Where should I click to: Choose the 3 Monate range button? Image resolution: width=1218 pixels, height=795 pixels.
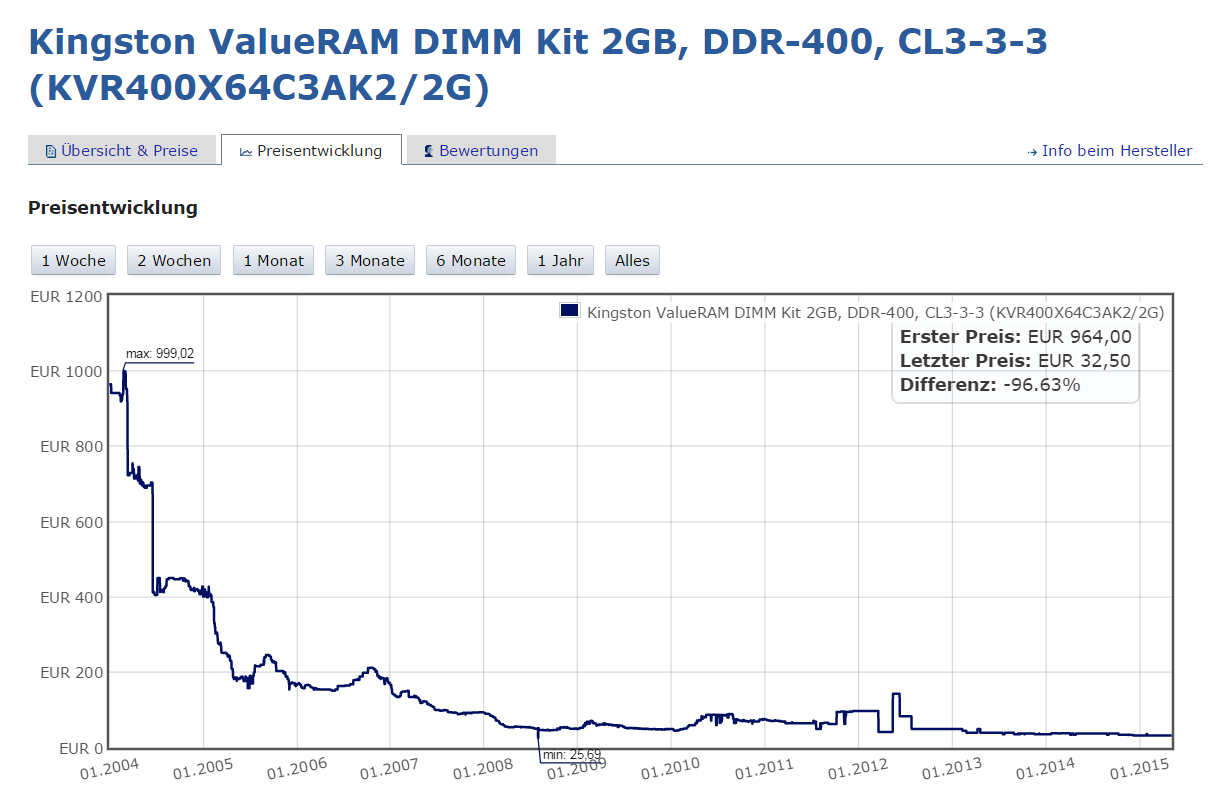[x=370, y=260]
